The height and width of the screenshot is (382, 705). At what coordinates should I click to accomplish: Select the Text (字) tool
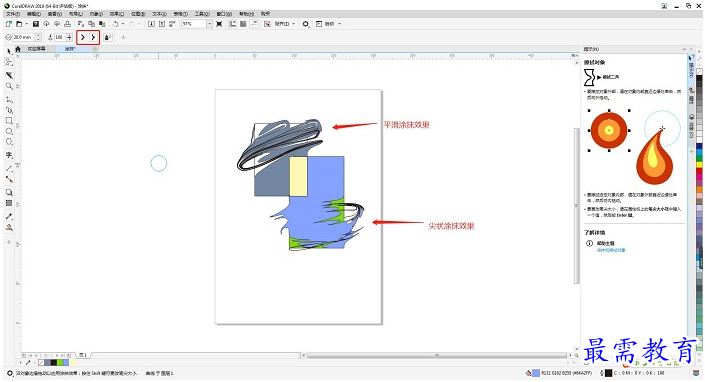click(9, 155)
